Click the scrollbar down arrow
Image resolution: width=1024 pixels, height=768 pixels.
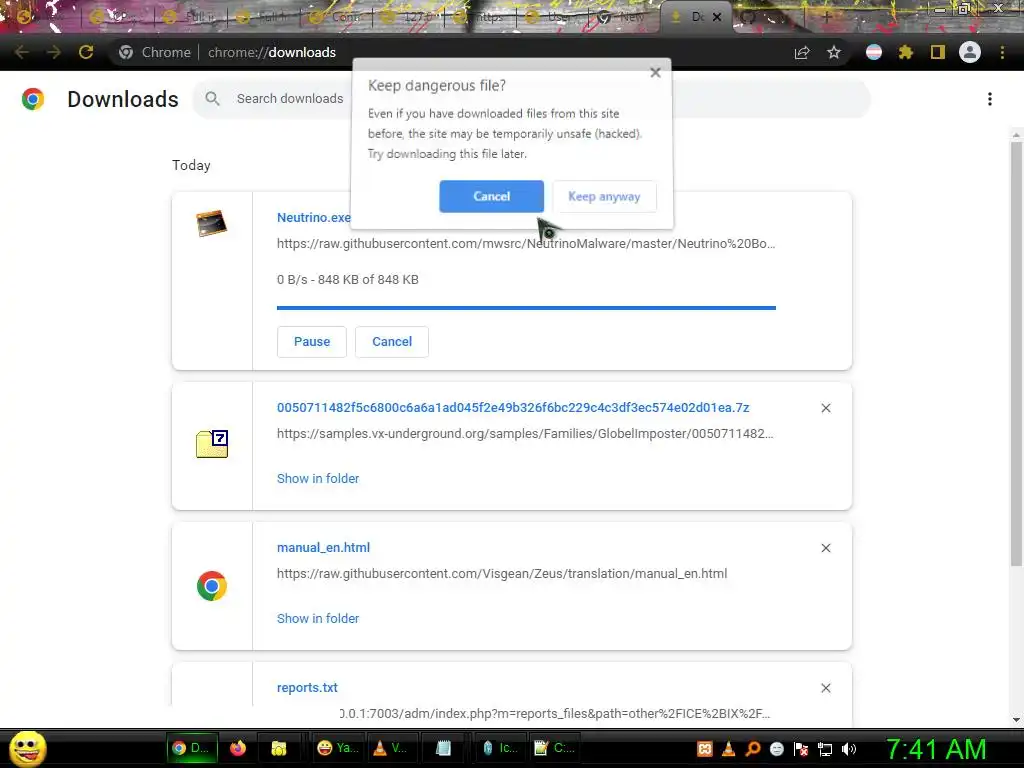[x=1016, y=720]
